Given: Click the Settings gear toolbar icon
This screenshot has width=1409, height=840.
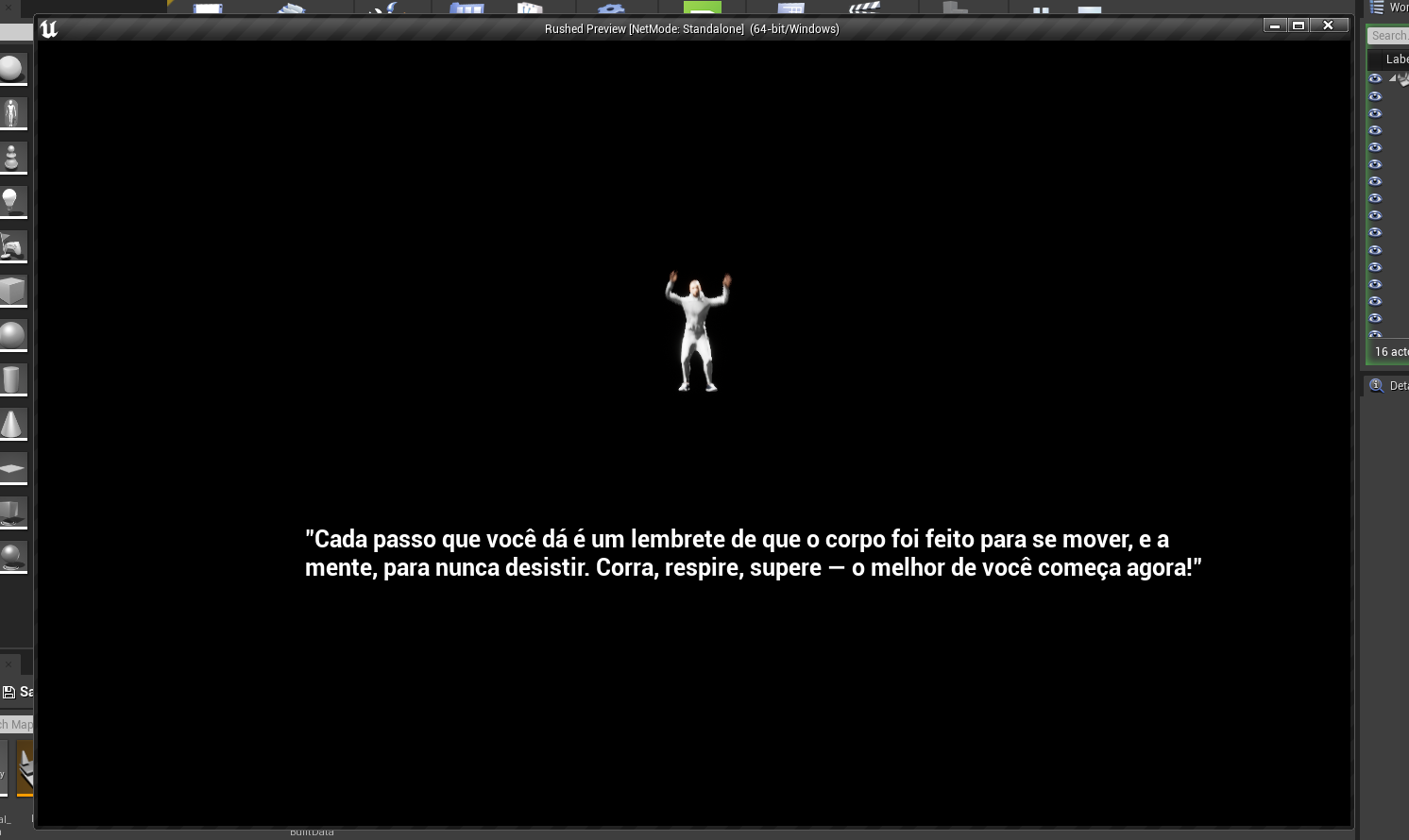Looking at the screenshot, I should pyautogui.click(x=611, y=8).
